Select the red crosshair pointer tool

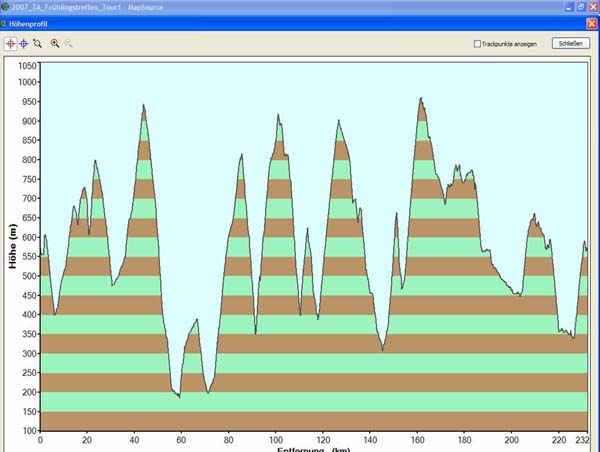11,44
